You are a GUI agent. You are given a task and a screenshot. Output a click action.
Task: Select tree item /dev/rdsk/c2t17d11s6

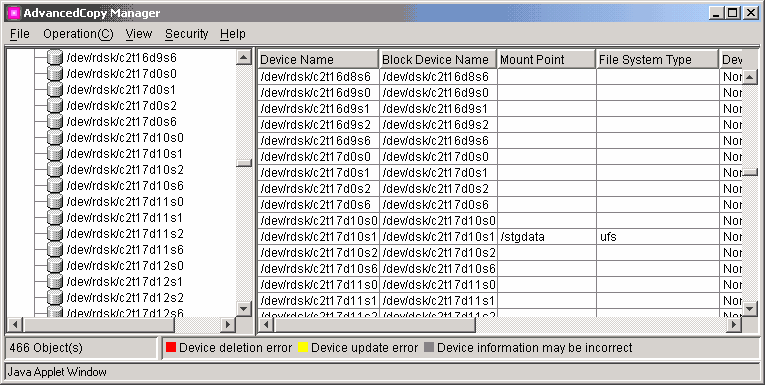[124, 250]
